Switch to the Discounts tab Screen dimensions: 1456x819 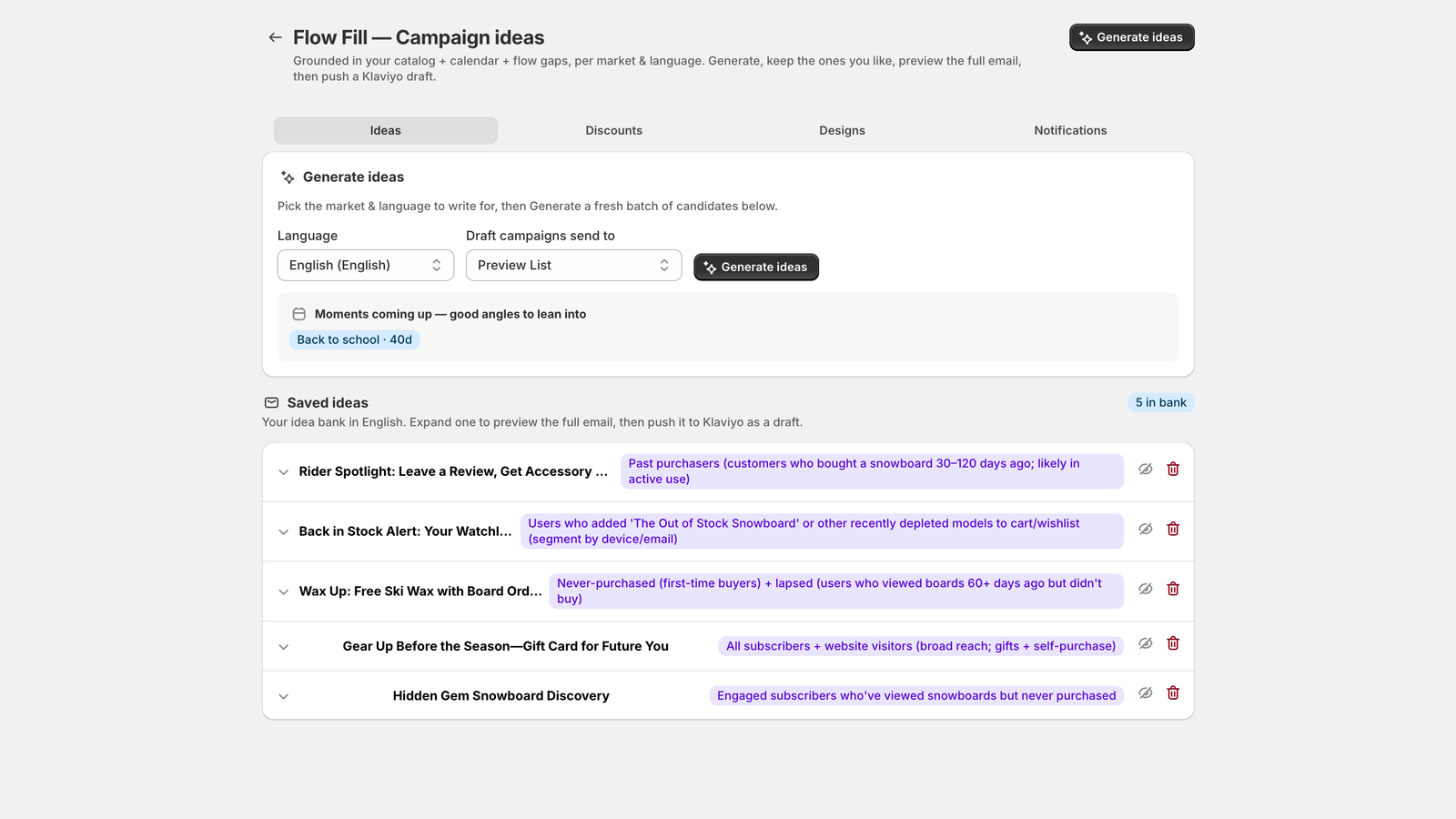[x=613, y=130]
